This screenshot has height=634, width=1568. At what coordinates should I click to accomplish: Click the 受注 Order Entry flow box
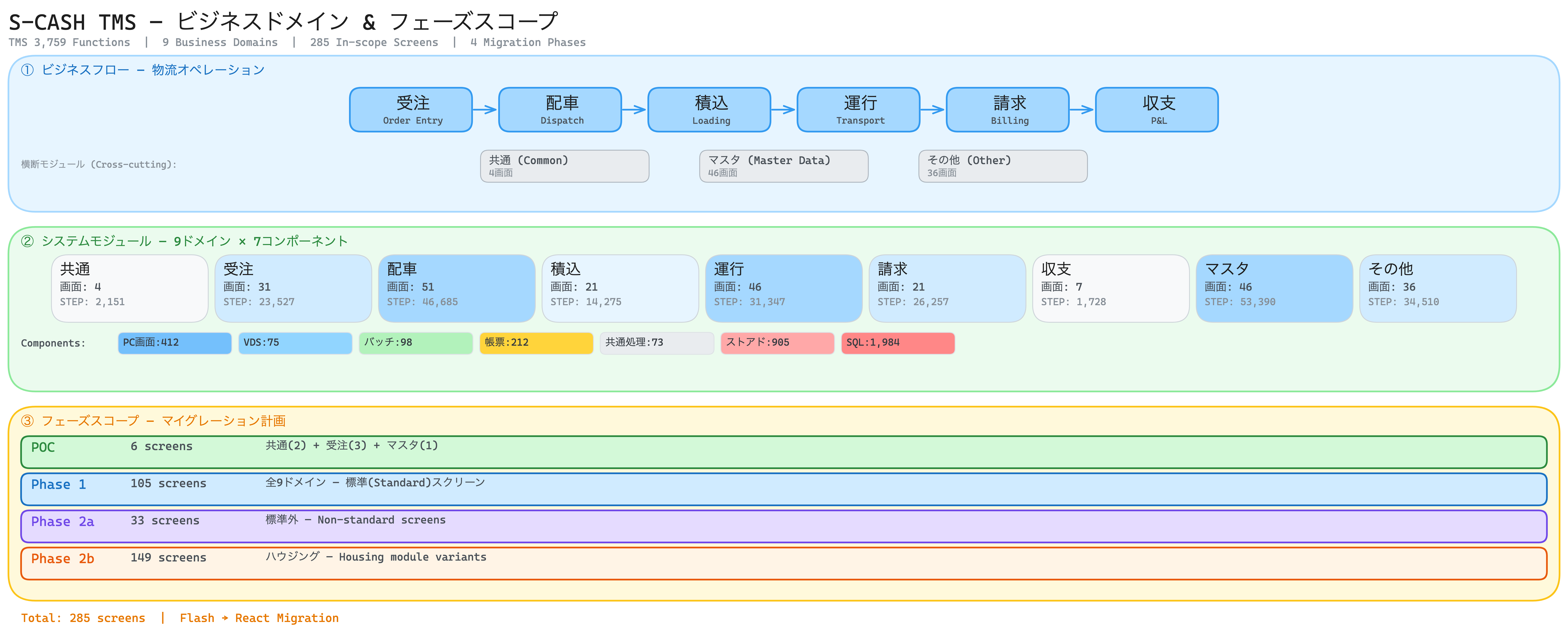(x=411, y=110)
